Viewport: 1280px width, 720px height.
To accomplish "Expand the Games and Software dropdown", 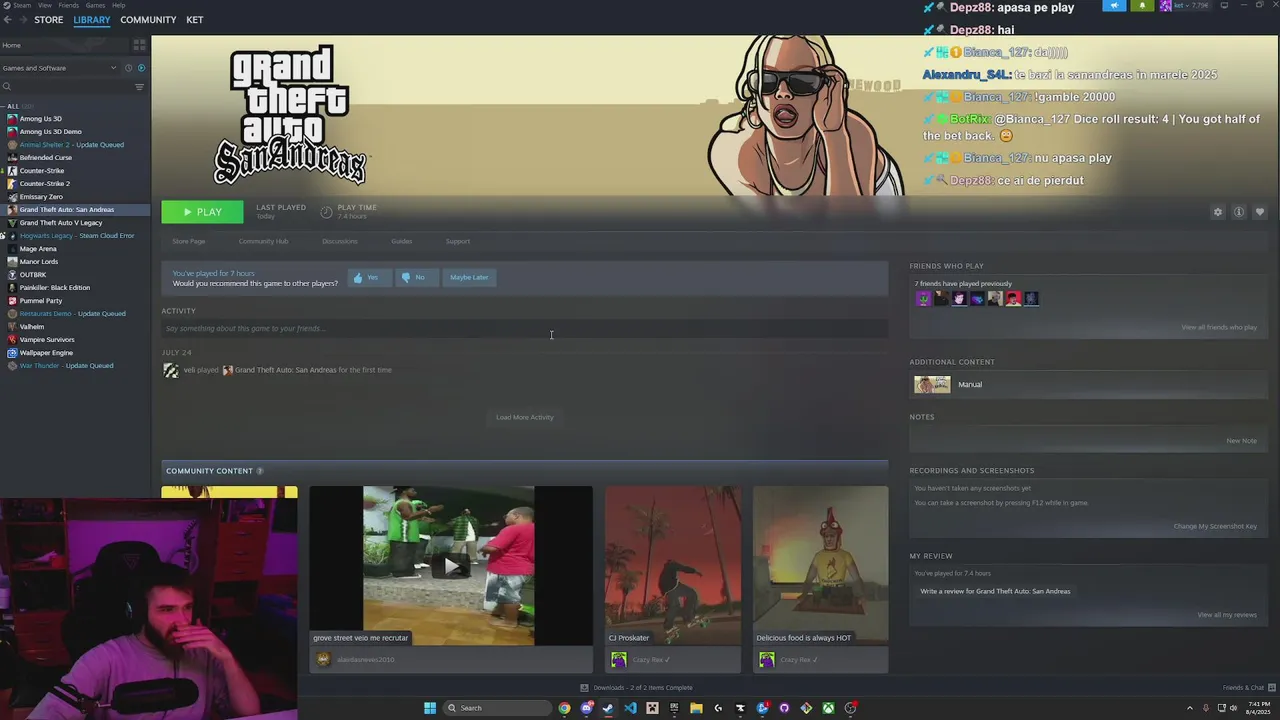I will (59, 68).
